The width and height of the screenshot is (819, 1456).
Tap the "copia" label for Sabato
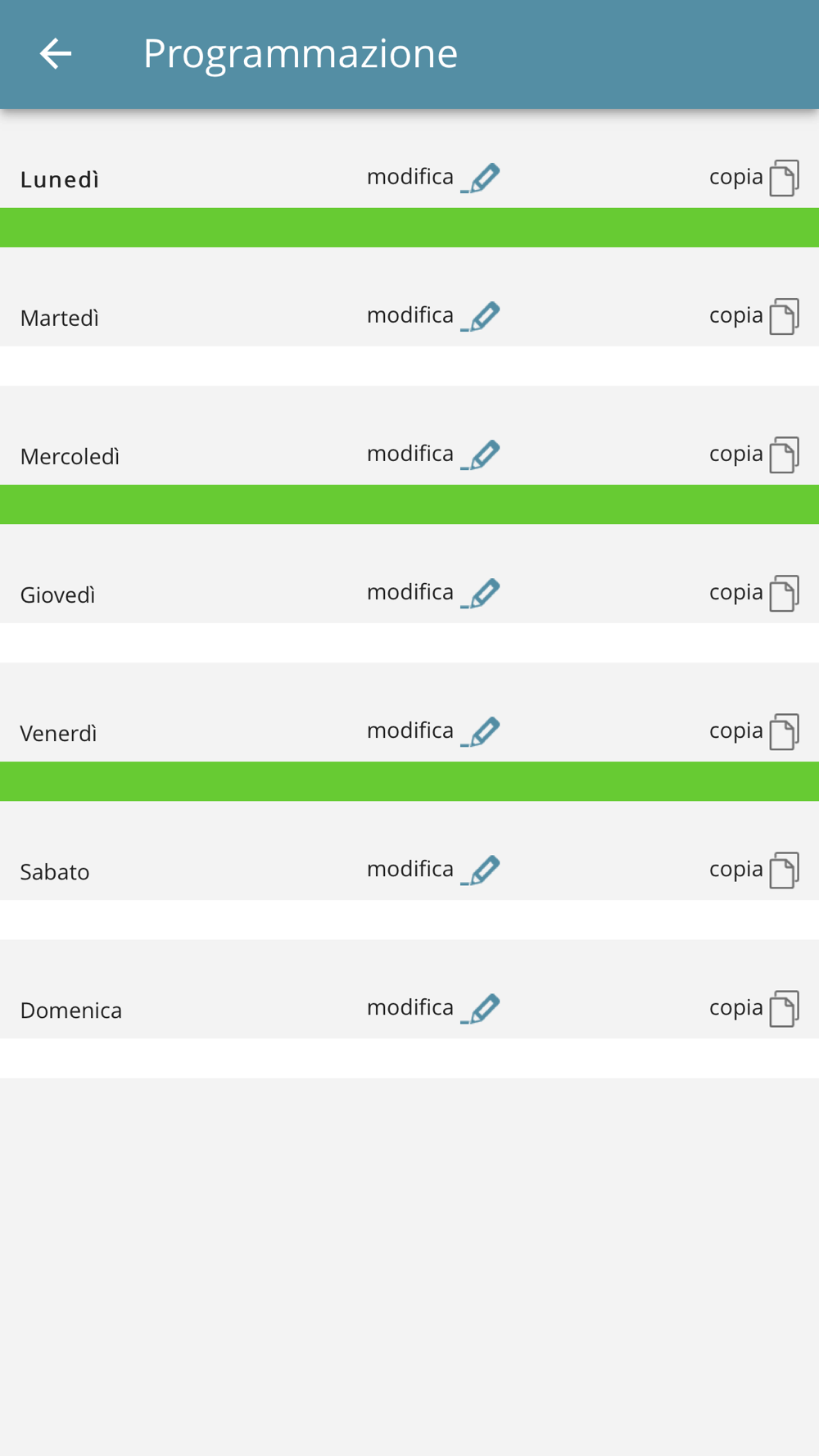point(735,869)
